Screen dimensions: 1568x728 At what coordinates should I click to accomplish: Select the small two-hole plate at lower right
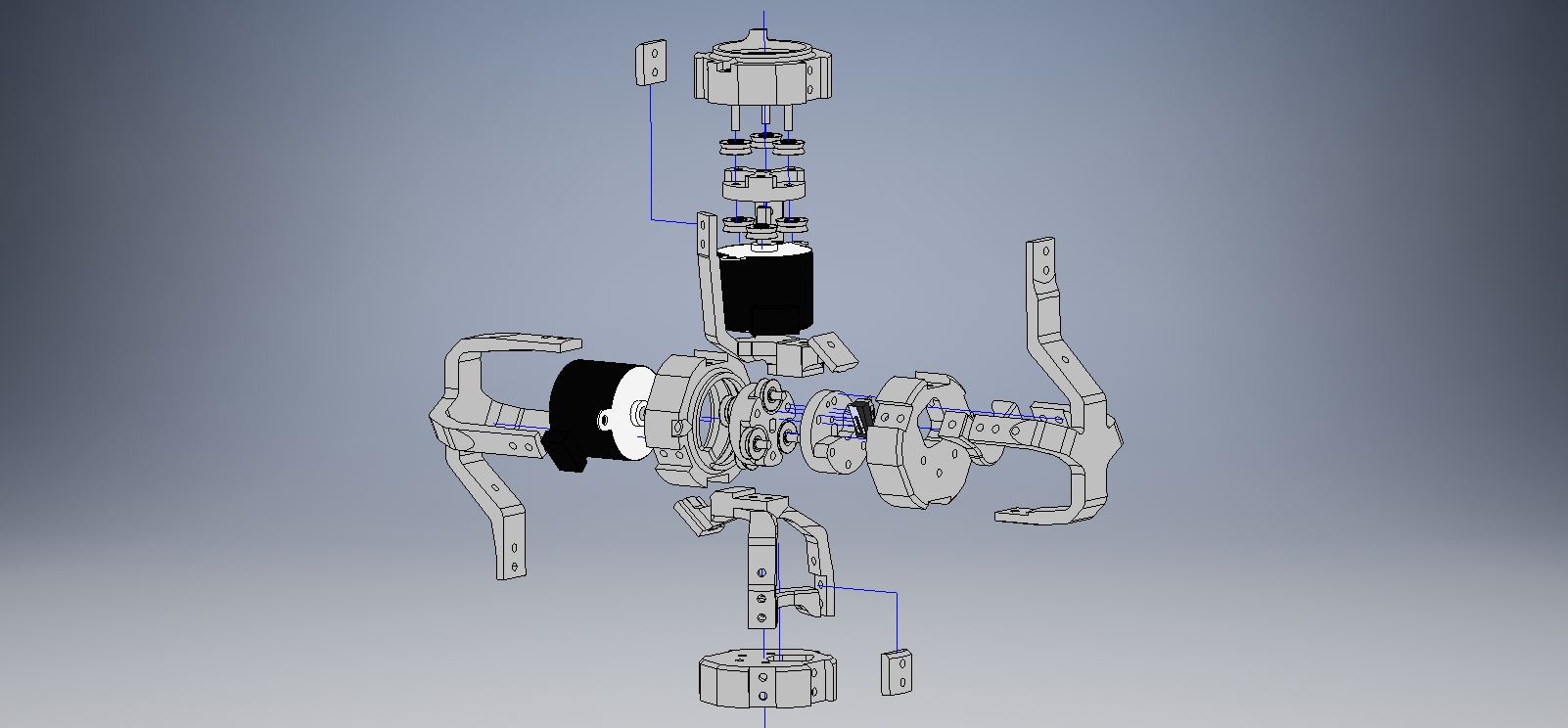(x=897, y=671)
